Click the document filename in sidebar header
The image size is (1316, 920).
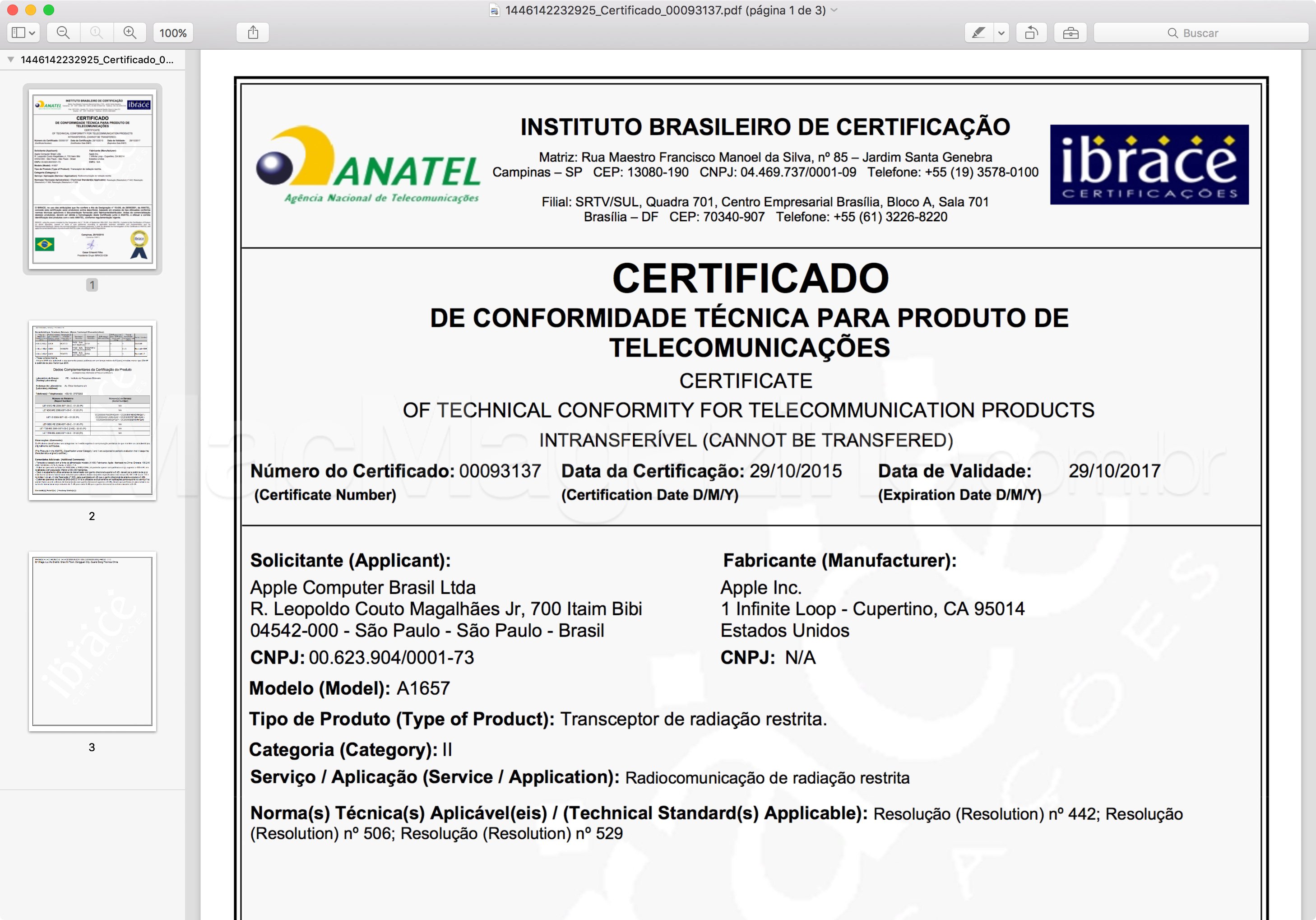97,60
